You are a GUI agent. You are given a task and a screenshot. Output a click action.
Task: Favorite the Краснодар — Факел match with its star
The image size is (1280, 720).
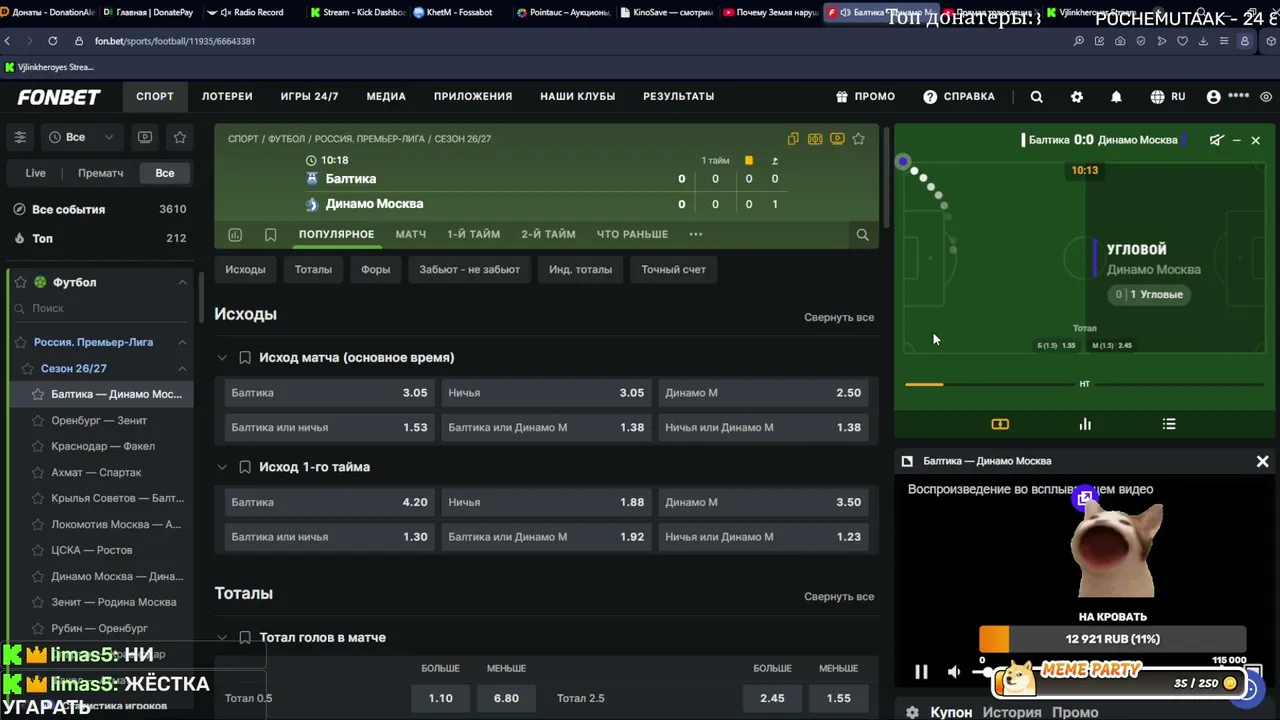(x=39, y=447)
